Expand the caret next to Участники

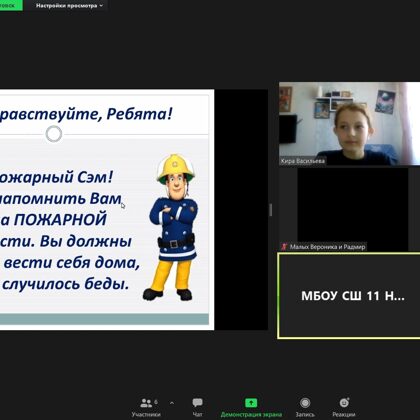172,403
